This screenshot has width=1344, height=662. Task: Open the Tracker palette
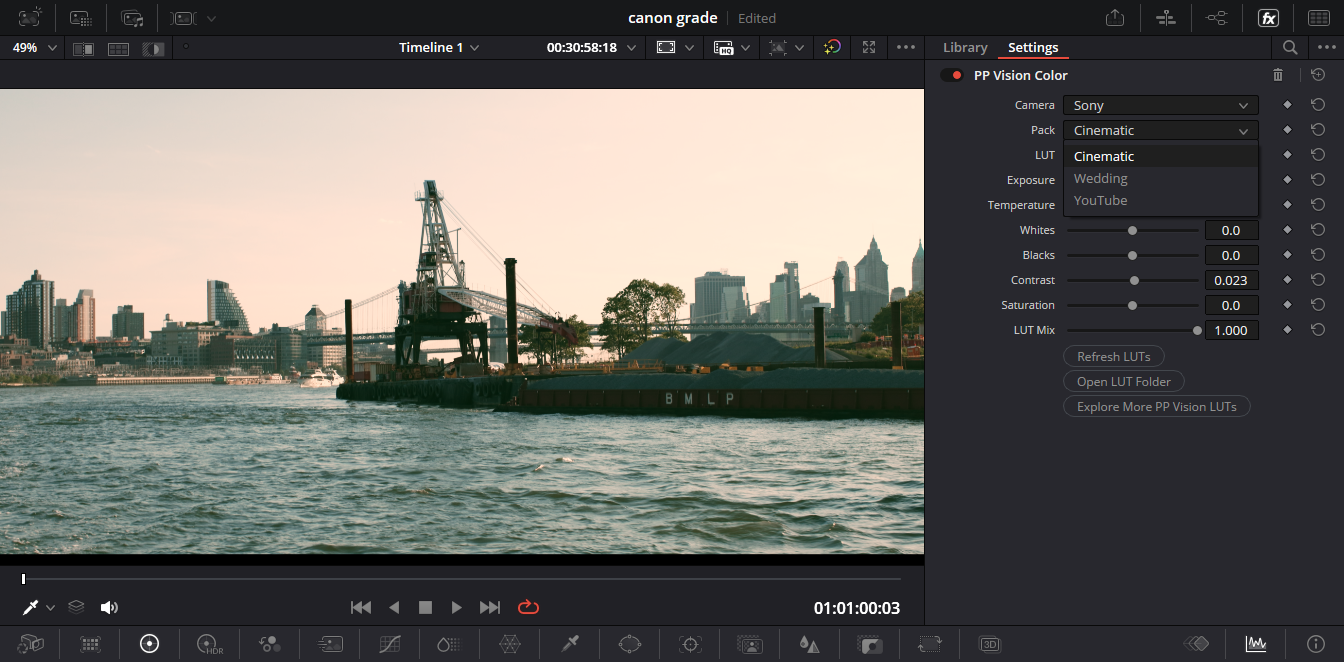pyautogui.click(x=690, y=644)
